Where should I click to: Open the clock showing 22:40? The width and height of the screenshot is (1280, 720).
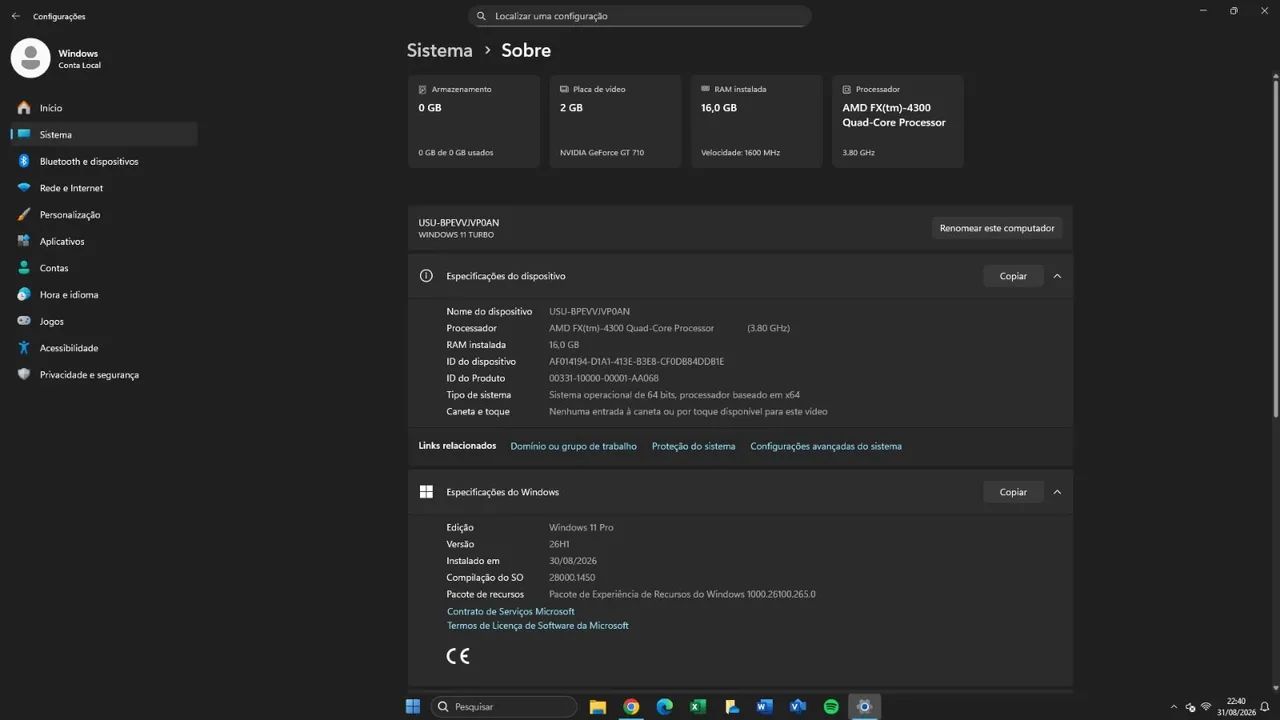click(1236, 706)
